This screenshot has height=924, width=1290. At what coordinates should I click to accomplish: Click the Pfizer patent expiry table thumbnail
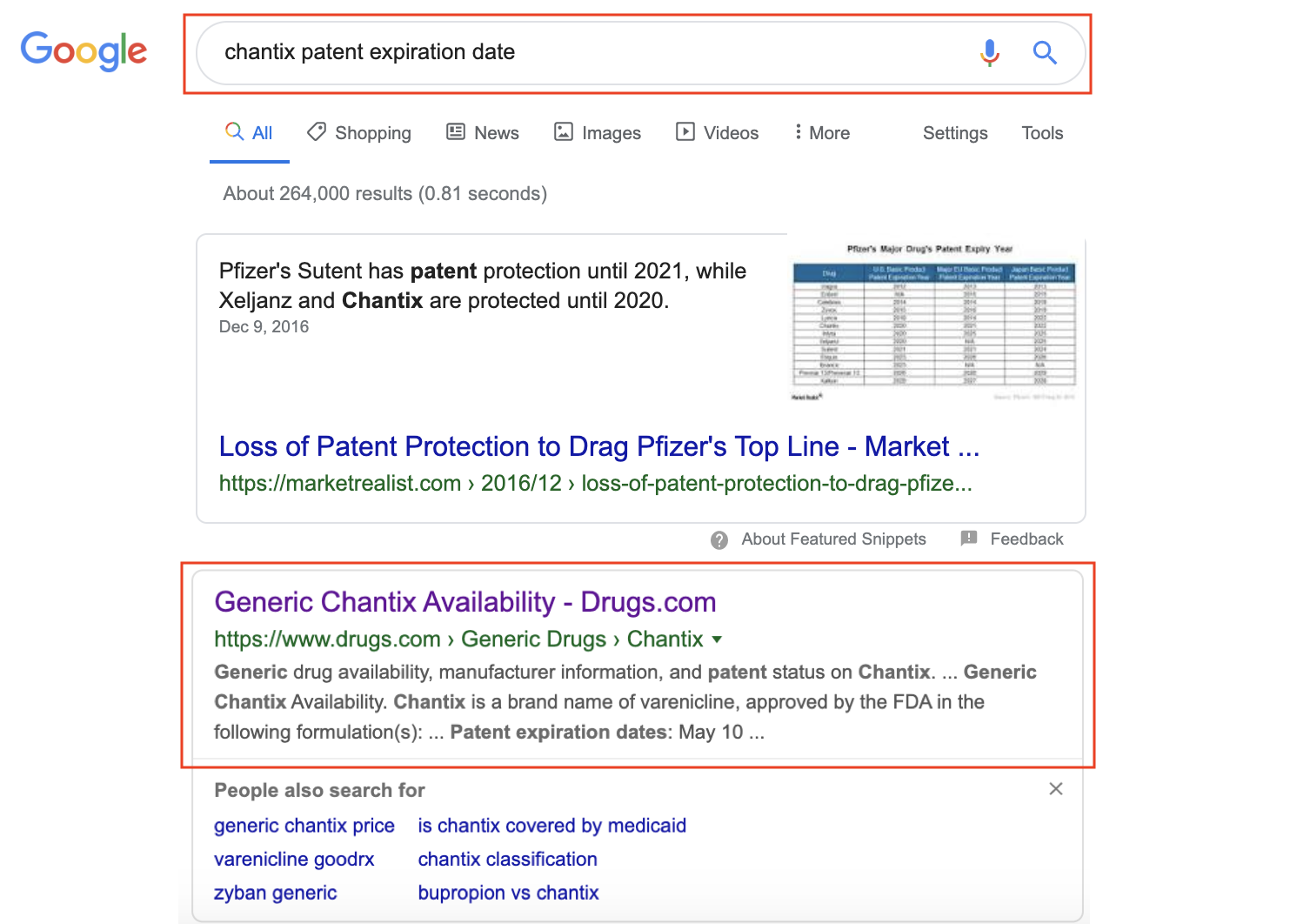(934, 322)
